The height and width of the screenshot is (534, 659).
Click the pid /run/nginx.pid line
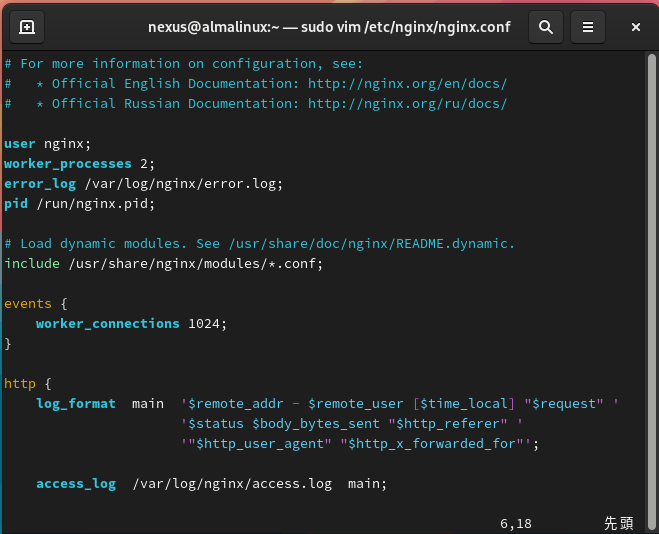[80, 203]
